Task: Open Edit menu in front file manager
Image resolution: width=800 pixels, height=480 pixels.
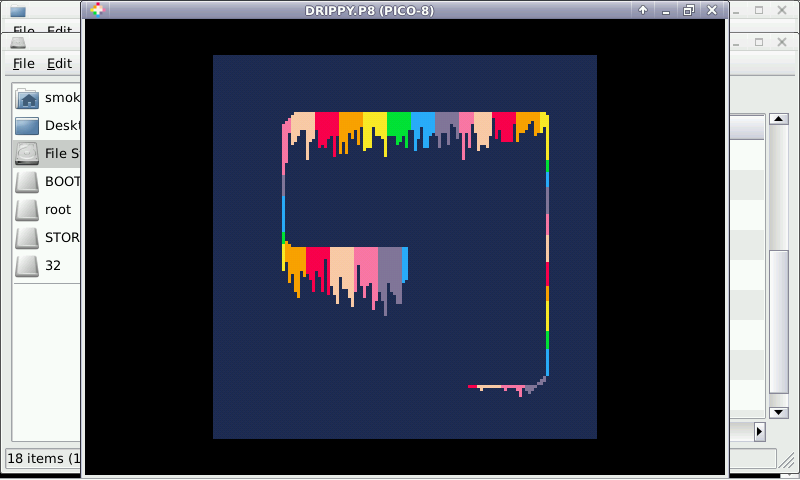Action: coord(59,63)
